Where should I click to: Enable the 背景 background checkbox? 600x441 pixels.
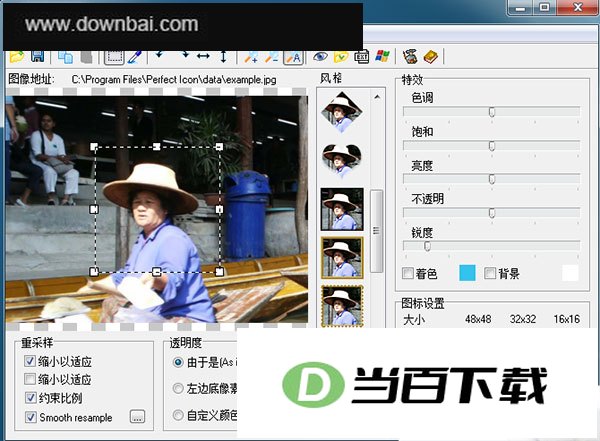490,273
